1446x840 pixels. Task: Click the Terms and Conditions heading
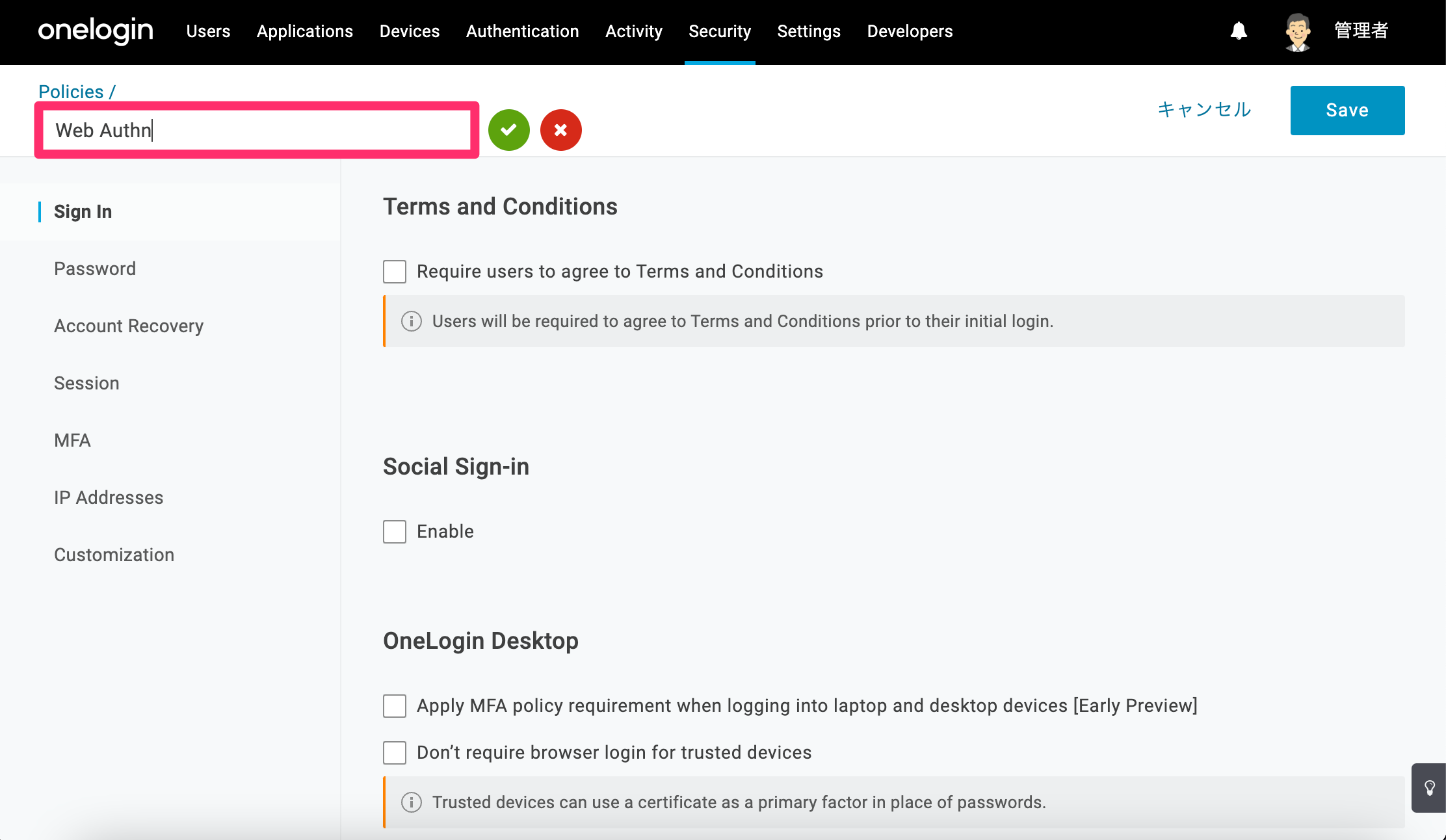500,206
